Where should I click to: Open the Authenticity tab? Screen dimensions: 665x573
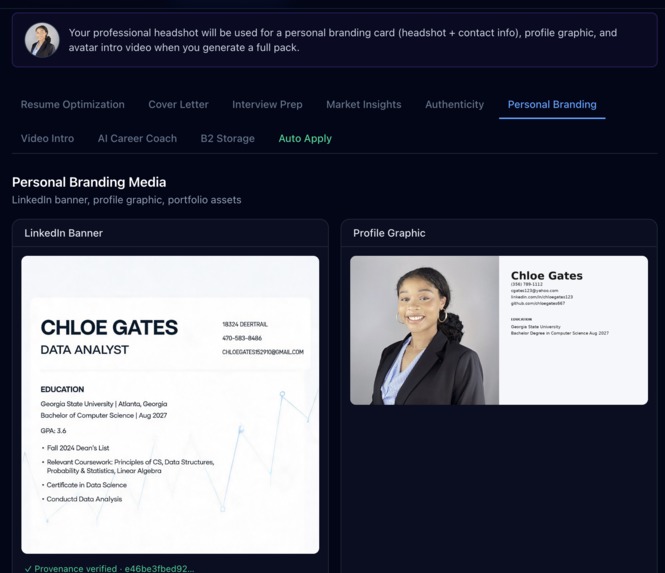pyautogui.click(x=454, y=104)
